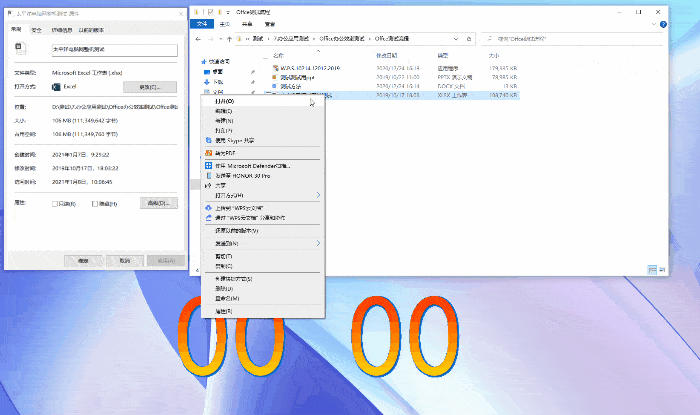
Task: Sort by the Type column header
Action: click(x=442, y=55)
